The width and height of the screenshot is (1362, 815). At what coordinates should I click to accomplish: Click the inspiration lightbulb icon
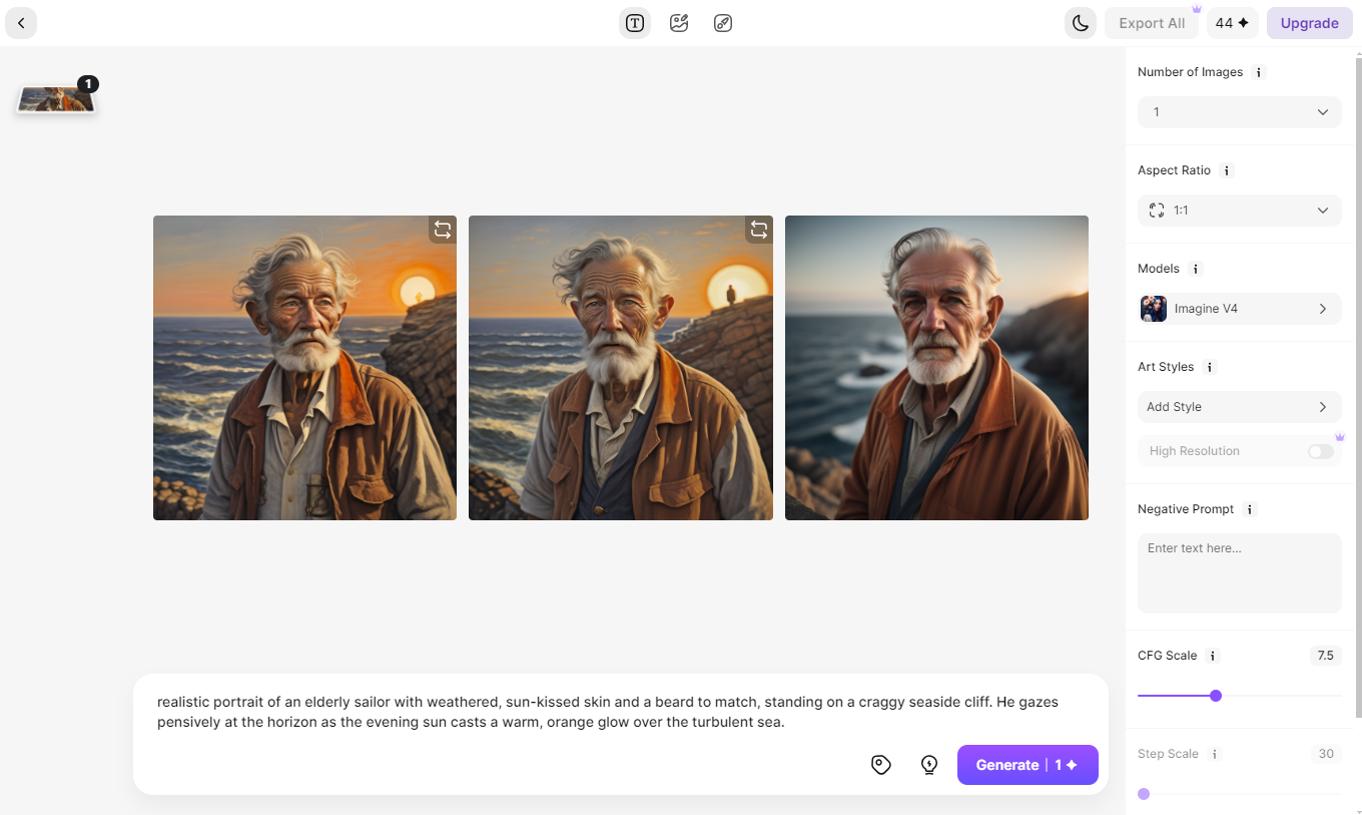coord(928,764)
